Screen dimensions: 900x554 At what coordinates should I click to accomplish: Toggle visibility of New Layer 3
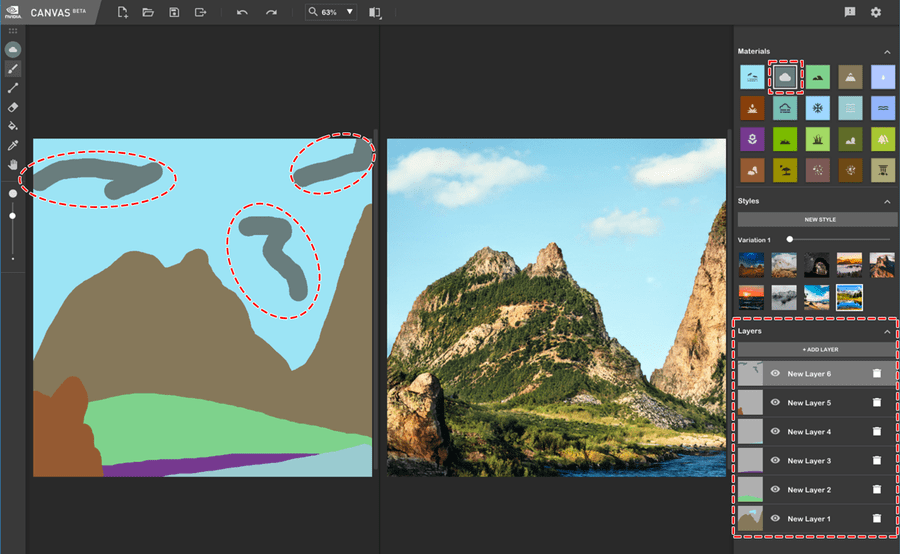pyautogui.click(x=775, y=461)
